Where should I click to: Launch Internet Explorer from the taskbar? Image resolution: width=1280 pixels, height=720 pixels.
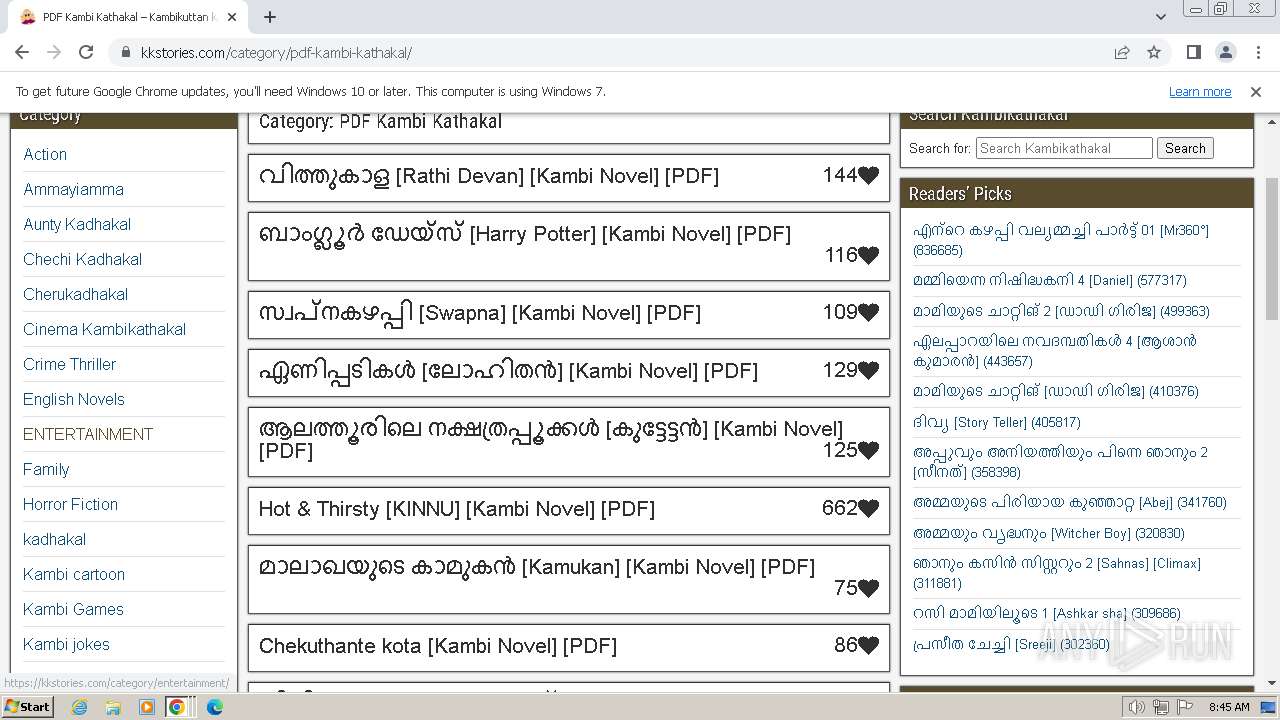(x=79, y=707)
